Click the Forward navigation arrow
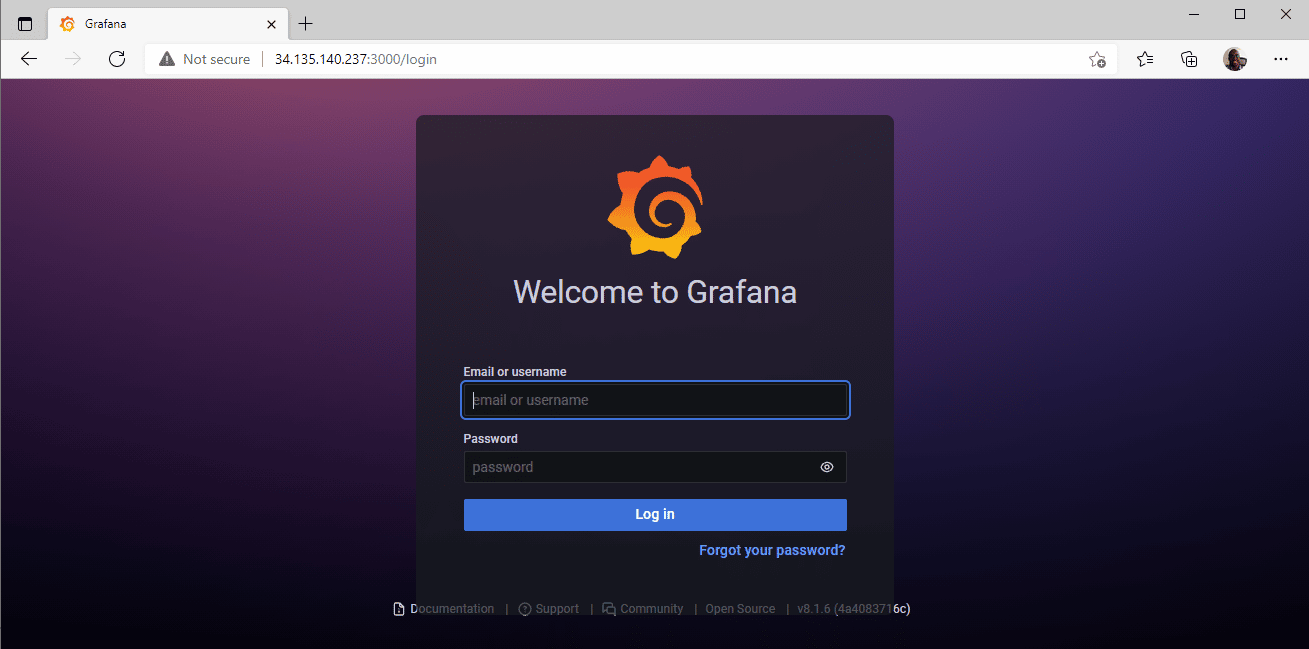Image resolution: width=1309 pixels, height=649 pixels. click(73, 59)
